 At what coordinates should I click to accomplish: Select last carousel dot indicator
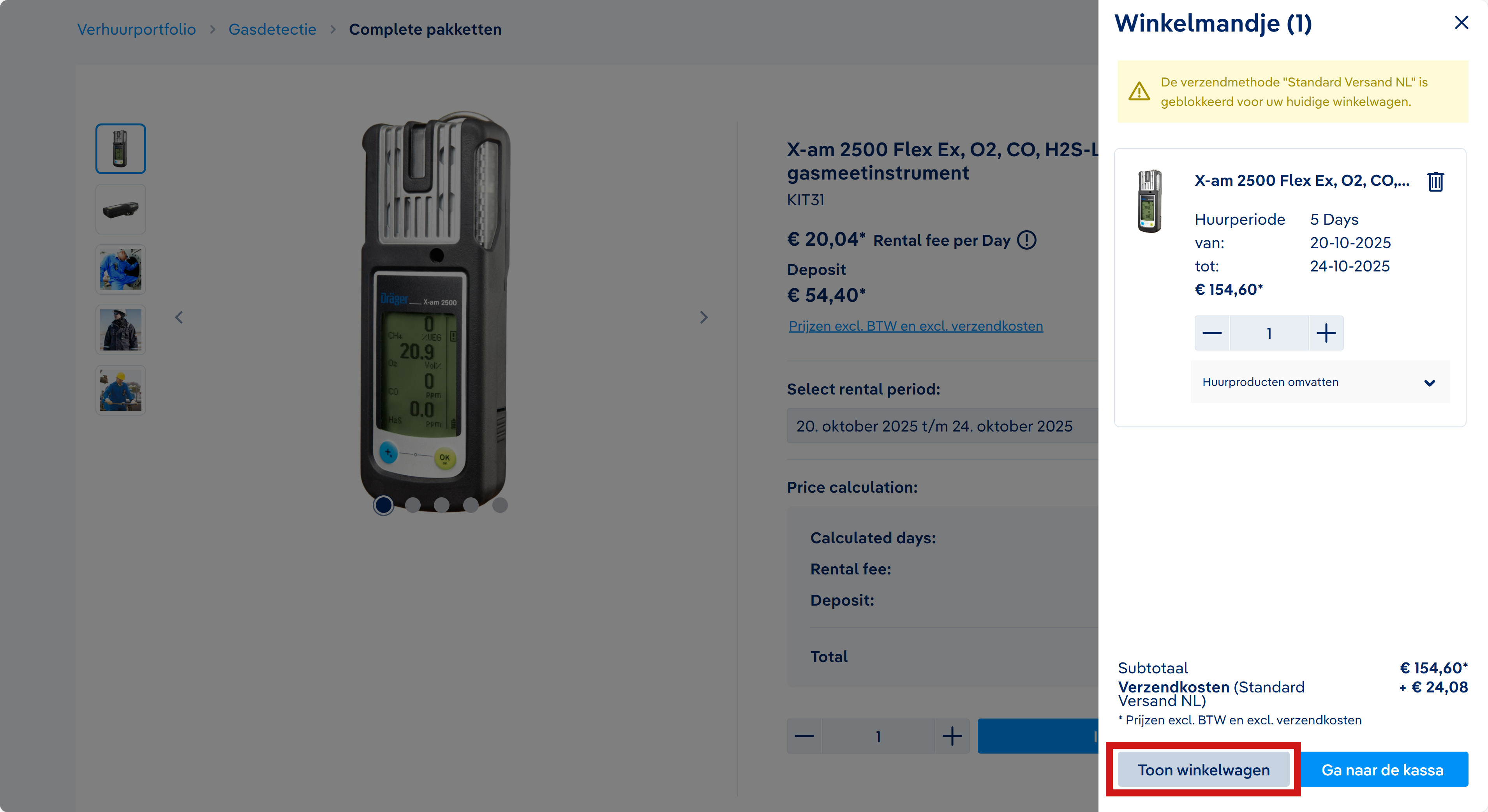tap(500, 506)
